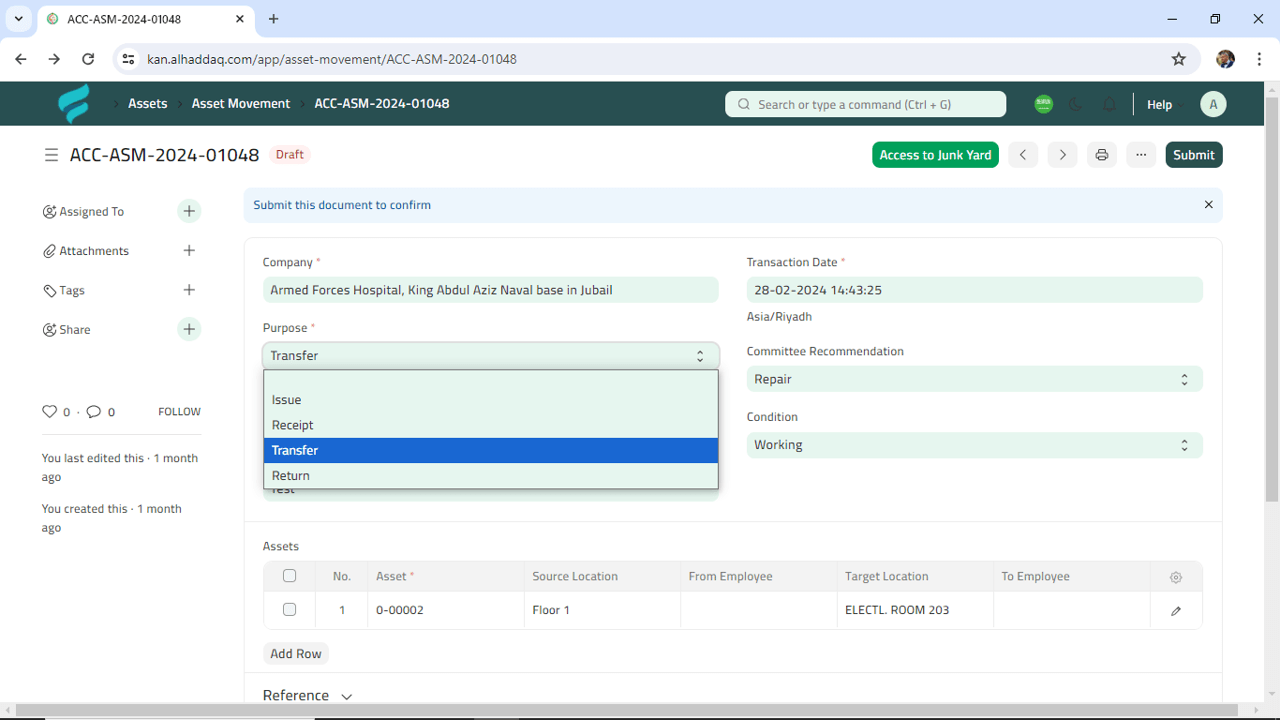
Task: Check the row 1 asset checkbox
Action: (289, 609)
